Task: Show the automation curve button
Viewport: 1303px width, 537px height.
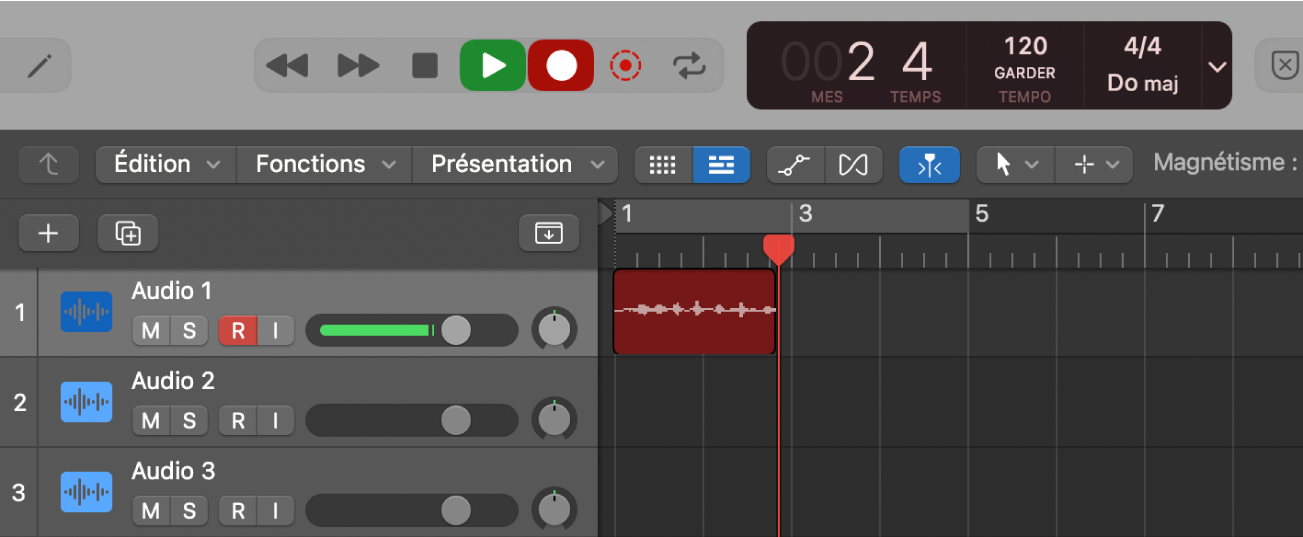Action: click(796, 165)
